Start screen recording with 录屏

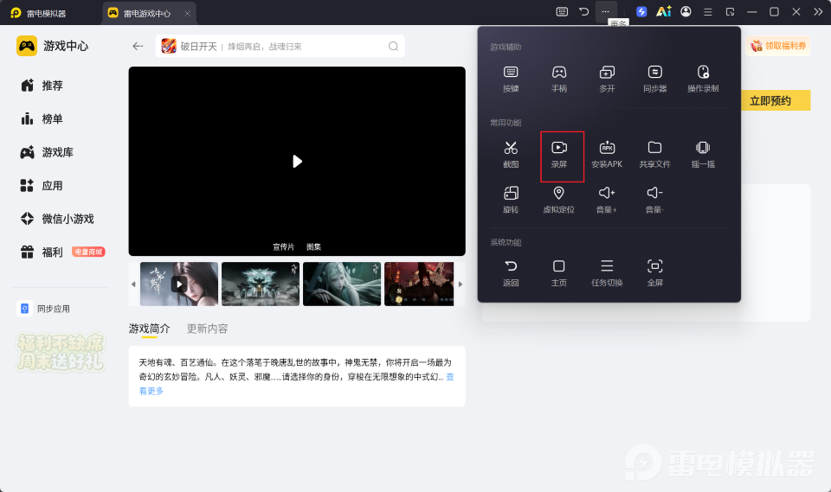[559, 154]
